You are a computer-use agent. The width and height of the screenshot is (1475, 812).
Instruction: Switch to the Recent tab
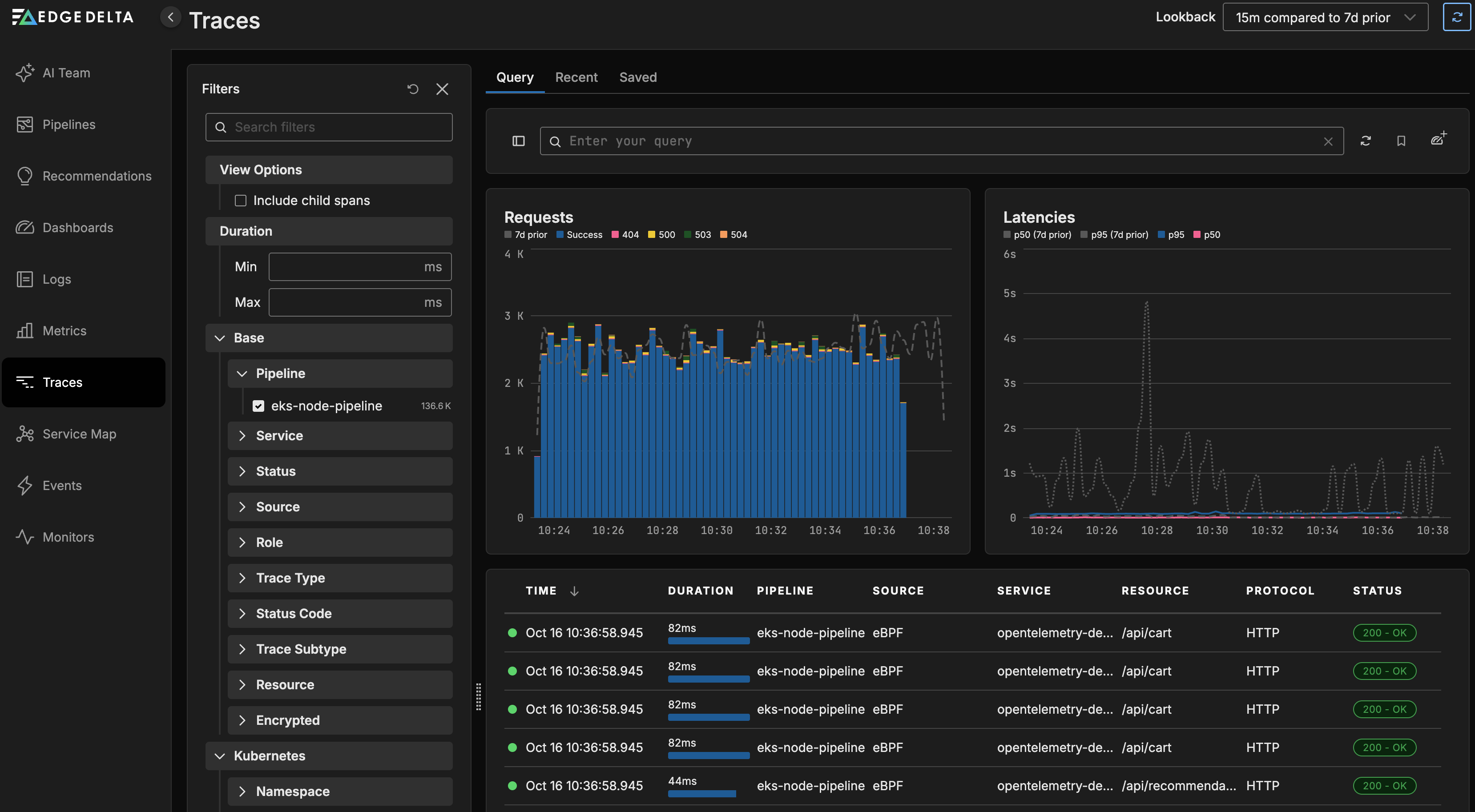click(x=576, y=77)
